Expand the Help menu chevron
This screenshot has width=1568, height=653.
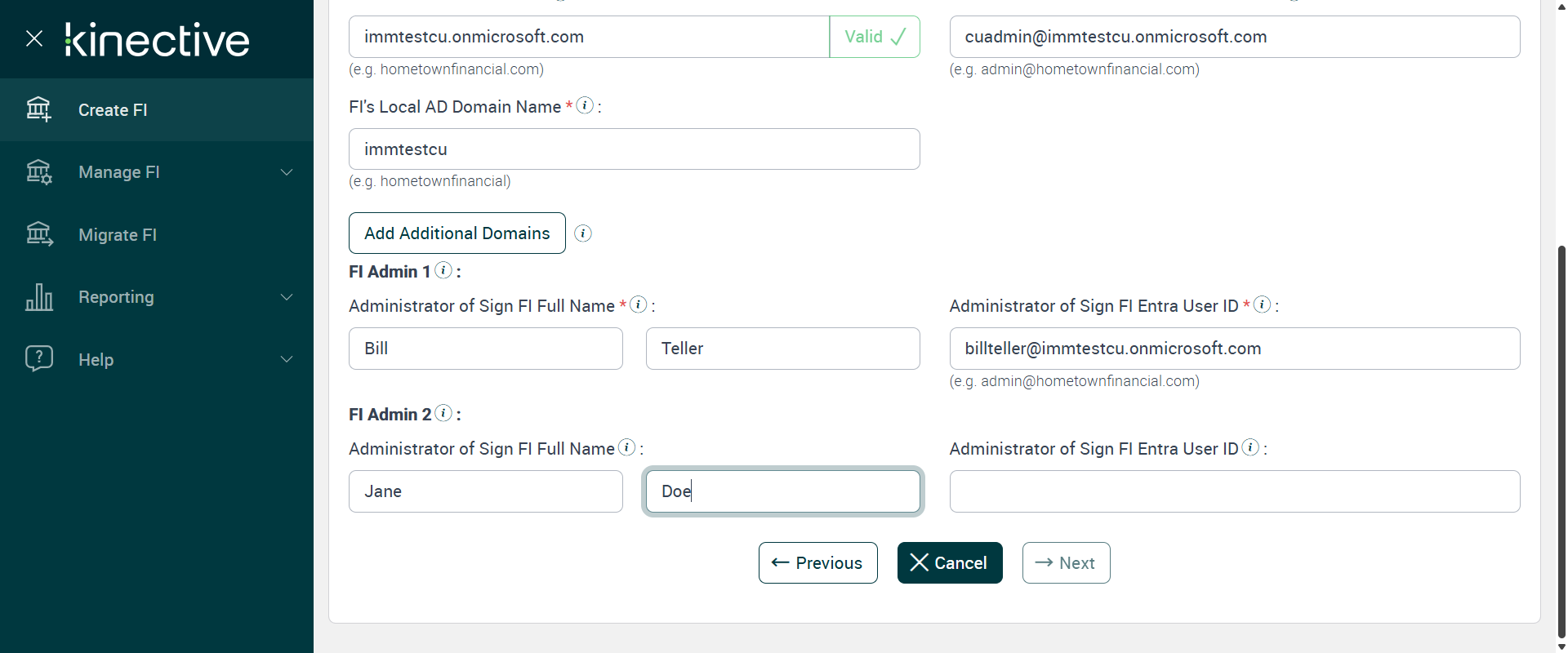click(287, 359)
